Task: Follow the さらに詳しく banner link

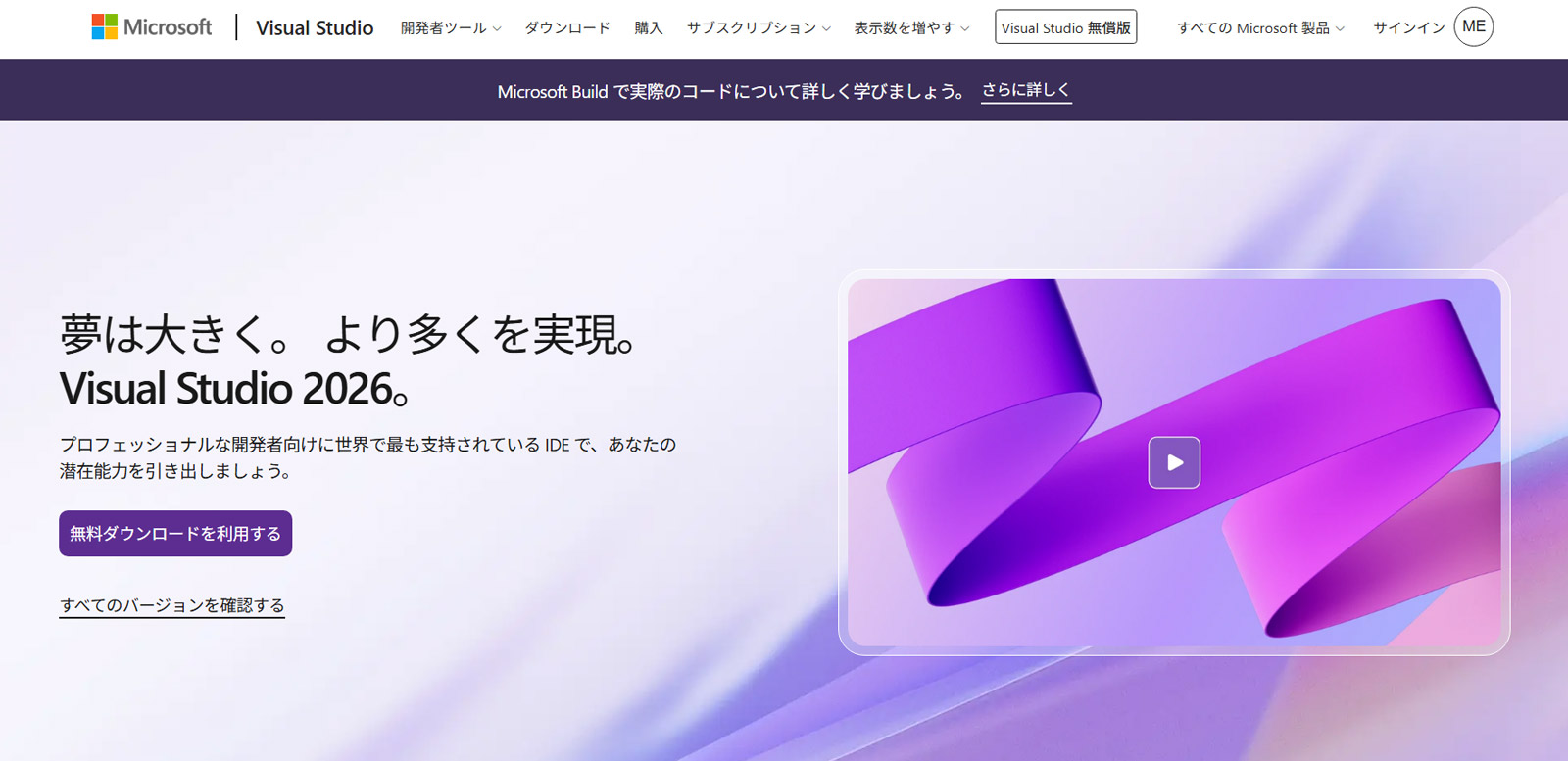Action: click(x=1026, y=90)
